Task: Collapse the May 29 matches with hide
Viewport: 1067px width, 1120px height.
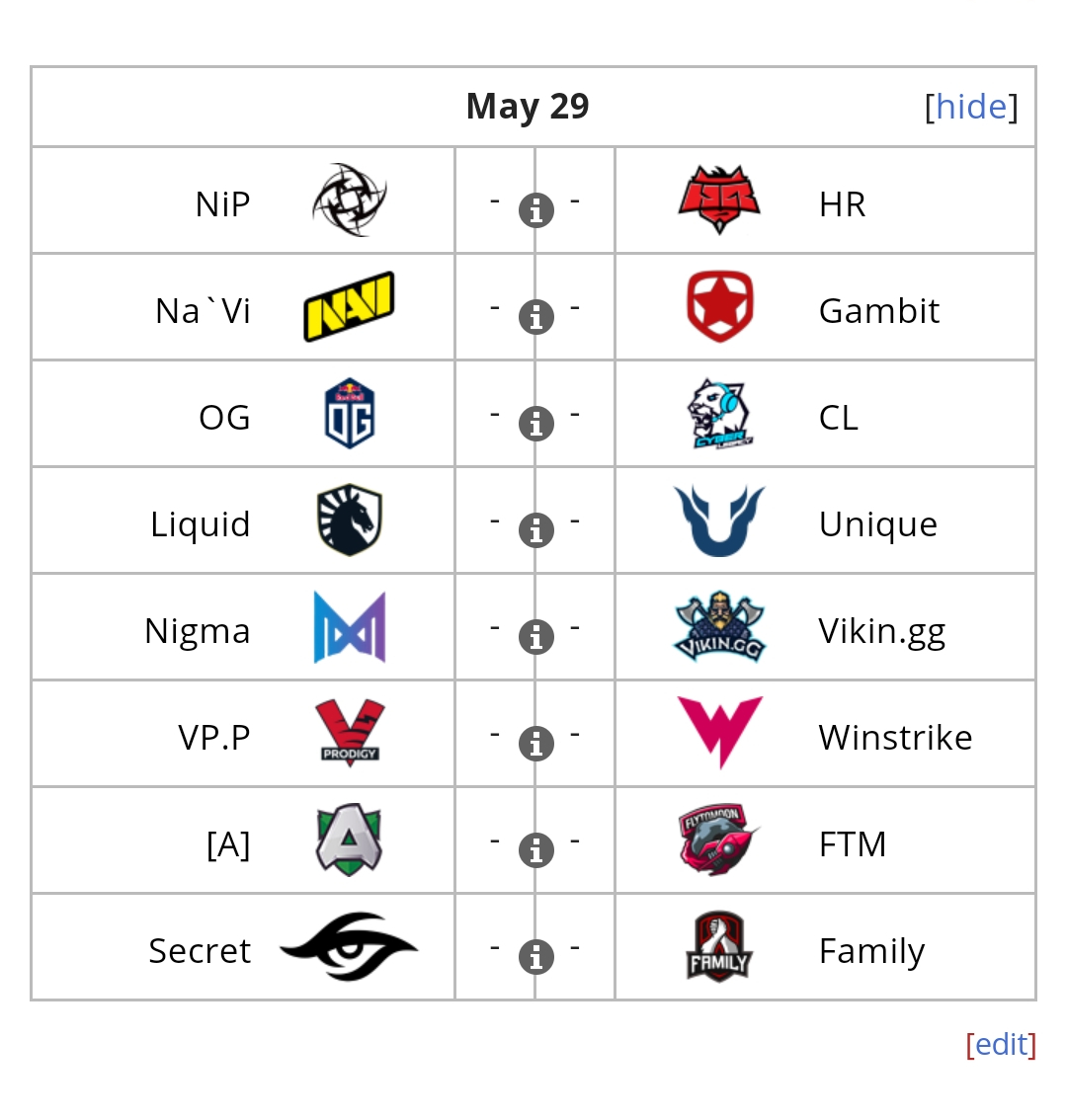Action: (x=970, y=107)
